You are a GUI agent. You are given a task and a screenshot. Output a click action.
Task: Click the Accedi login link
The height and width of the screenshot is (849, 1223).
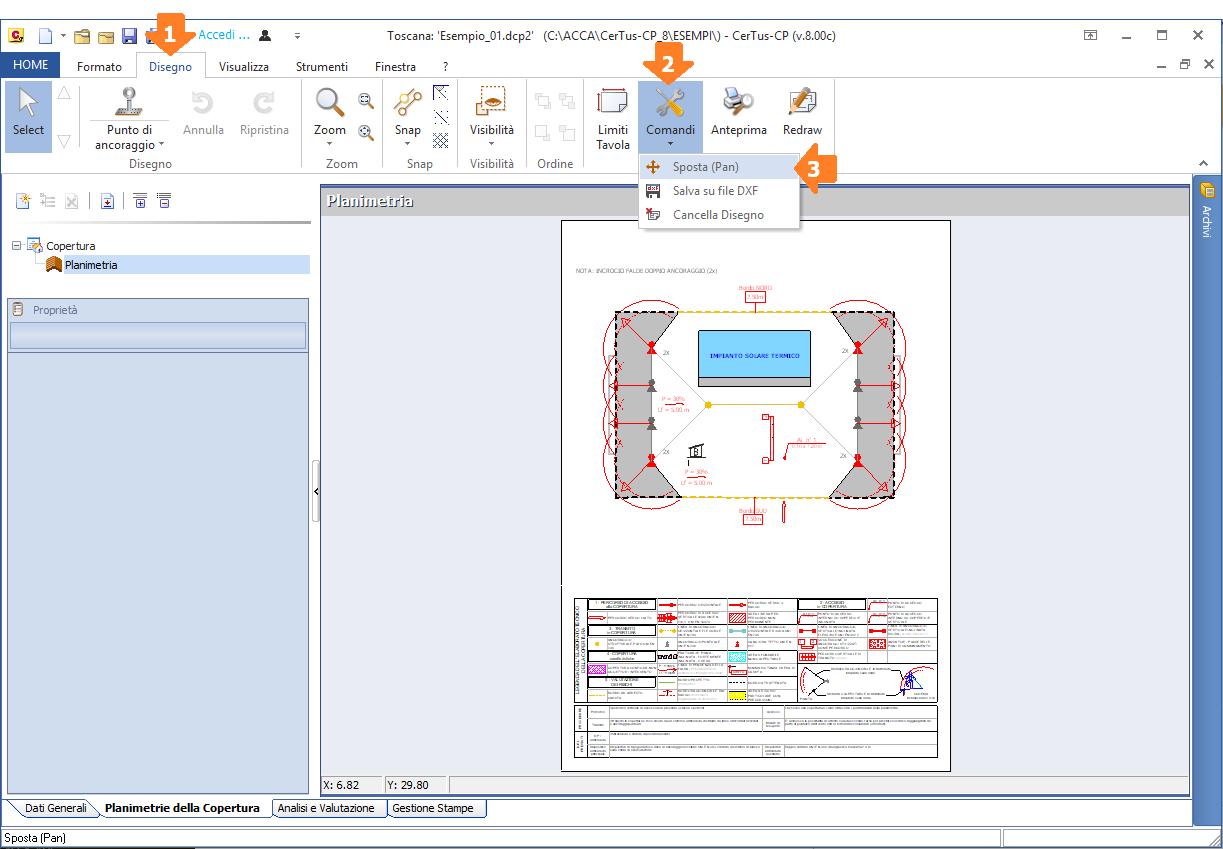click(x=223, y=35)
